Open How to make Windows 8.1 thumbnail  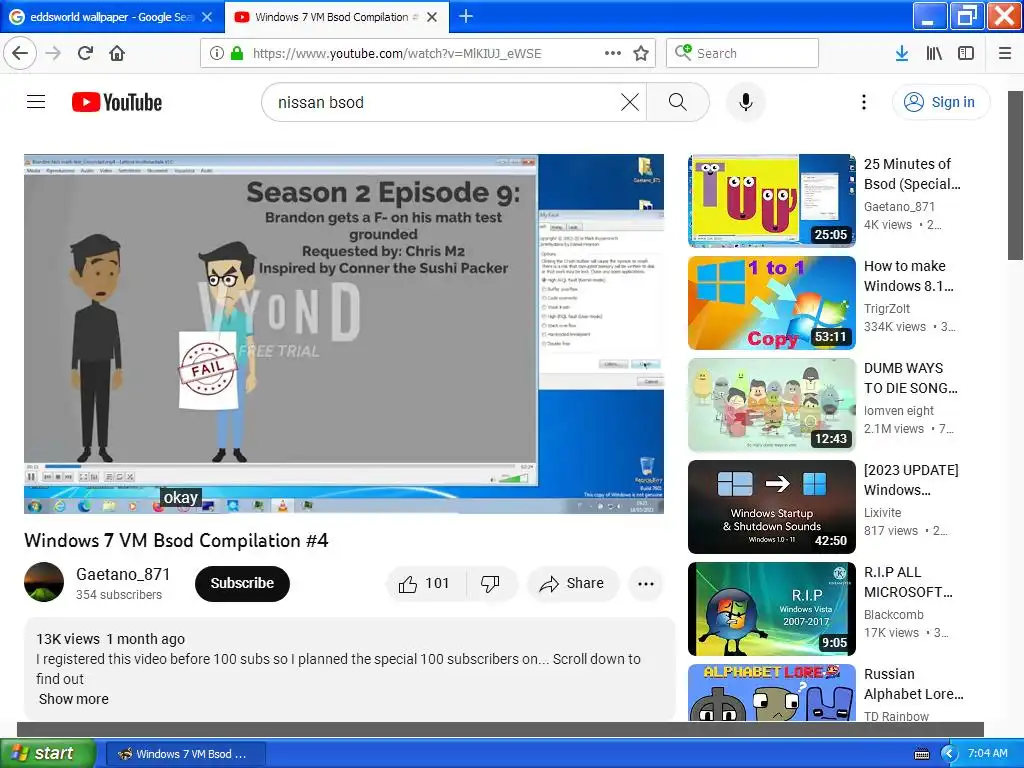pos(771,303)
